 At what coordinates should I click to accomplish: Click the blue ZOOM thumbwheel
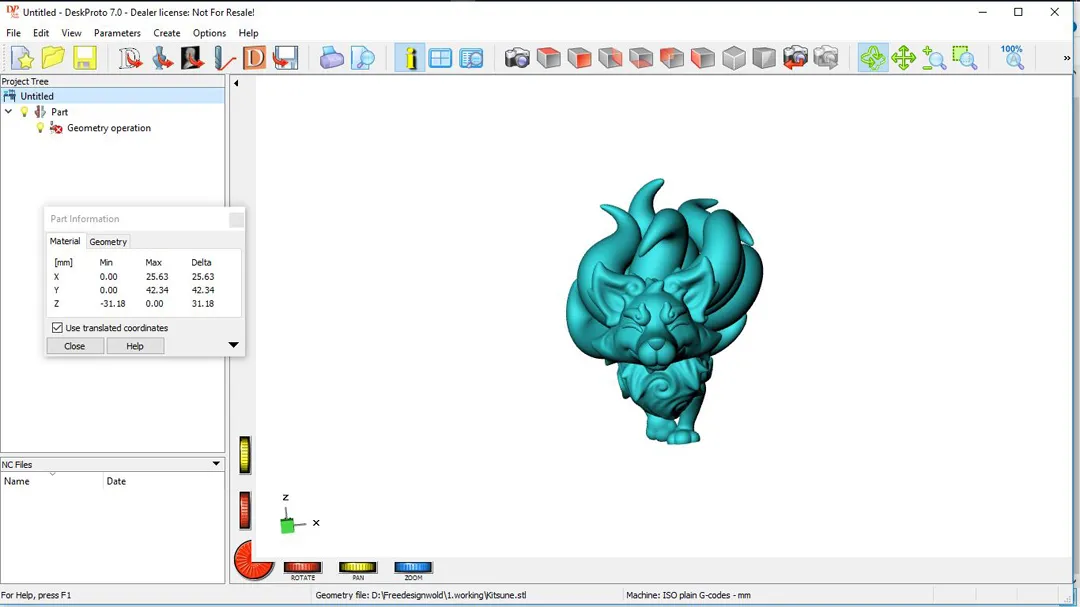click(413, 567)
